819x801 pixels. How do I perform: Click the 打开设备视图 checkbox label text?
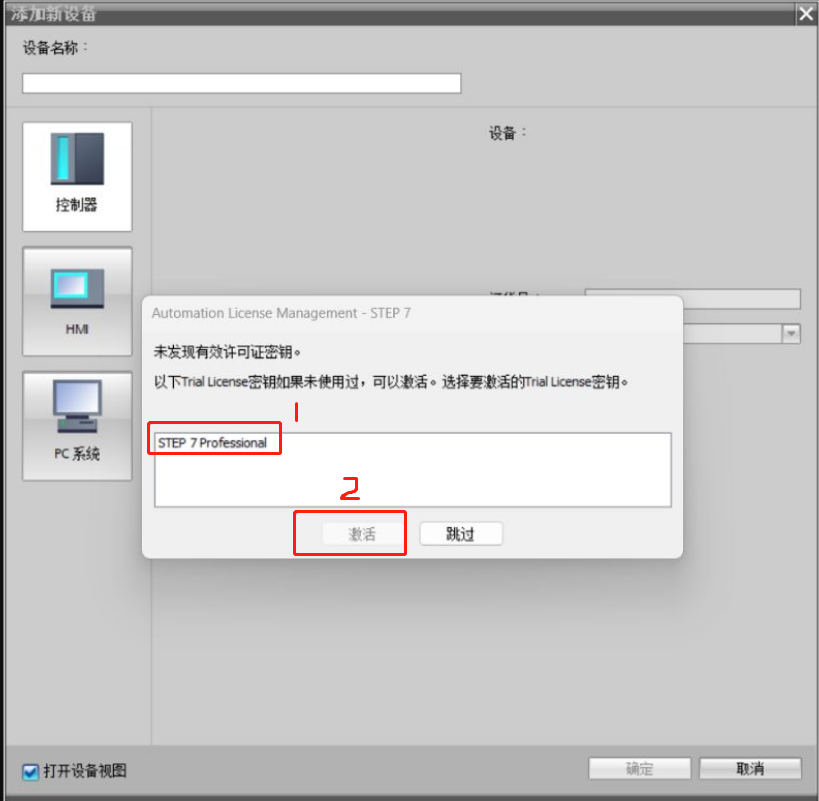[x=85, y=771]
